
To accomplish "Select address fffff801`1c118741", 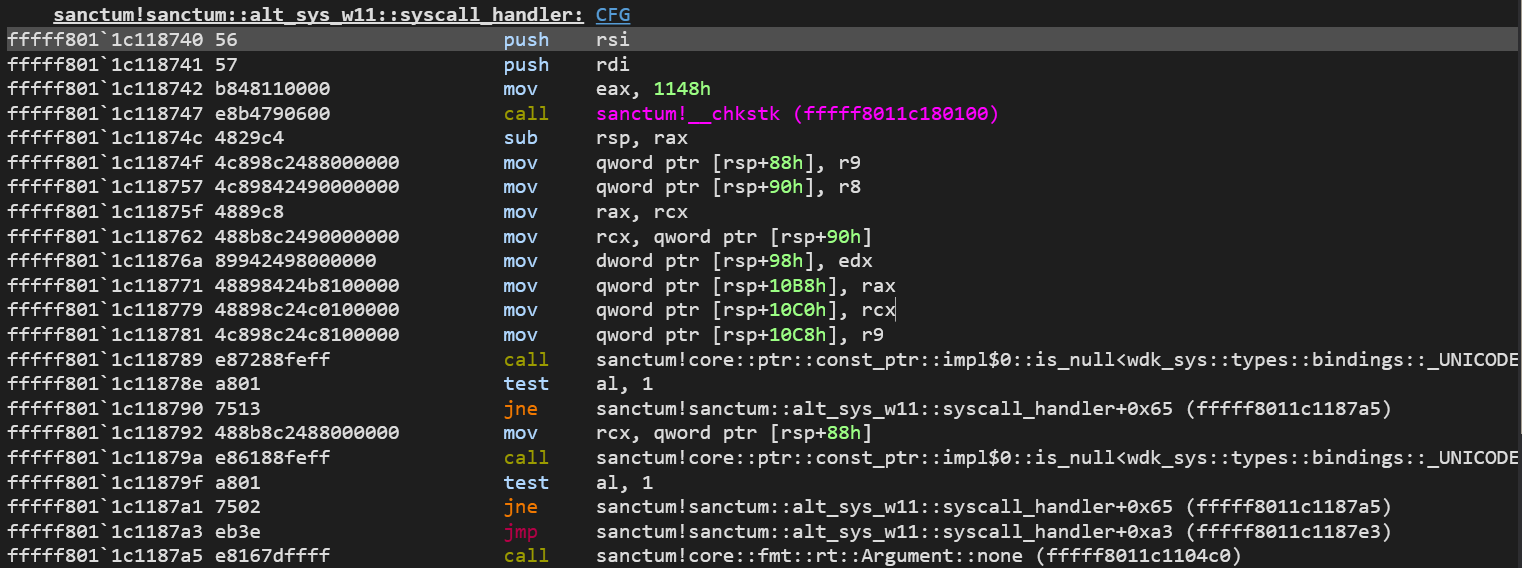I will coord(106,65).
